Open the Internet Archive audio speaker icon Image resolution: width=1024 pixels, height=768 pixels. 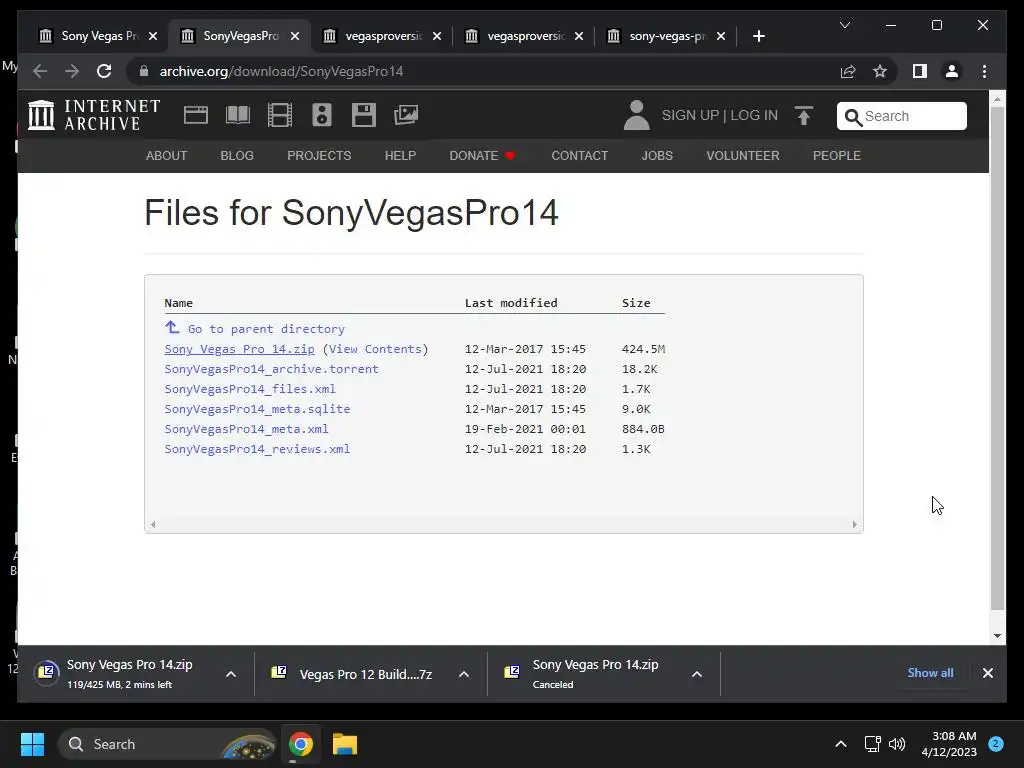pyautogui.click(x=322, y=115)
